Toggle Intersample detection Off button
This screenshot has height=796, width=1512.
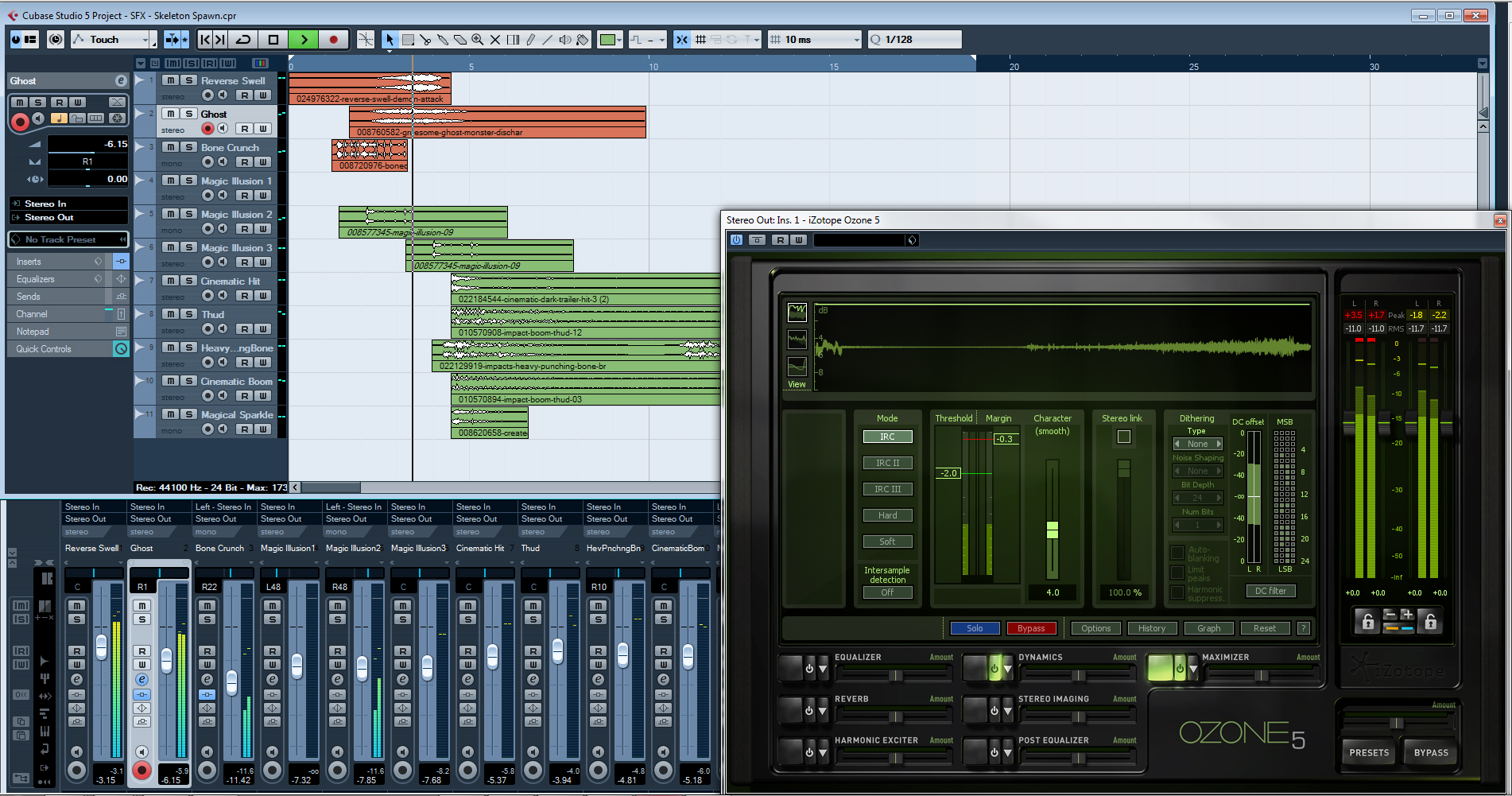click(x=887, y=592)
